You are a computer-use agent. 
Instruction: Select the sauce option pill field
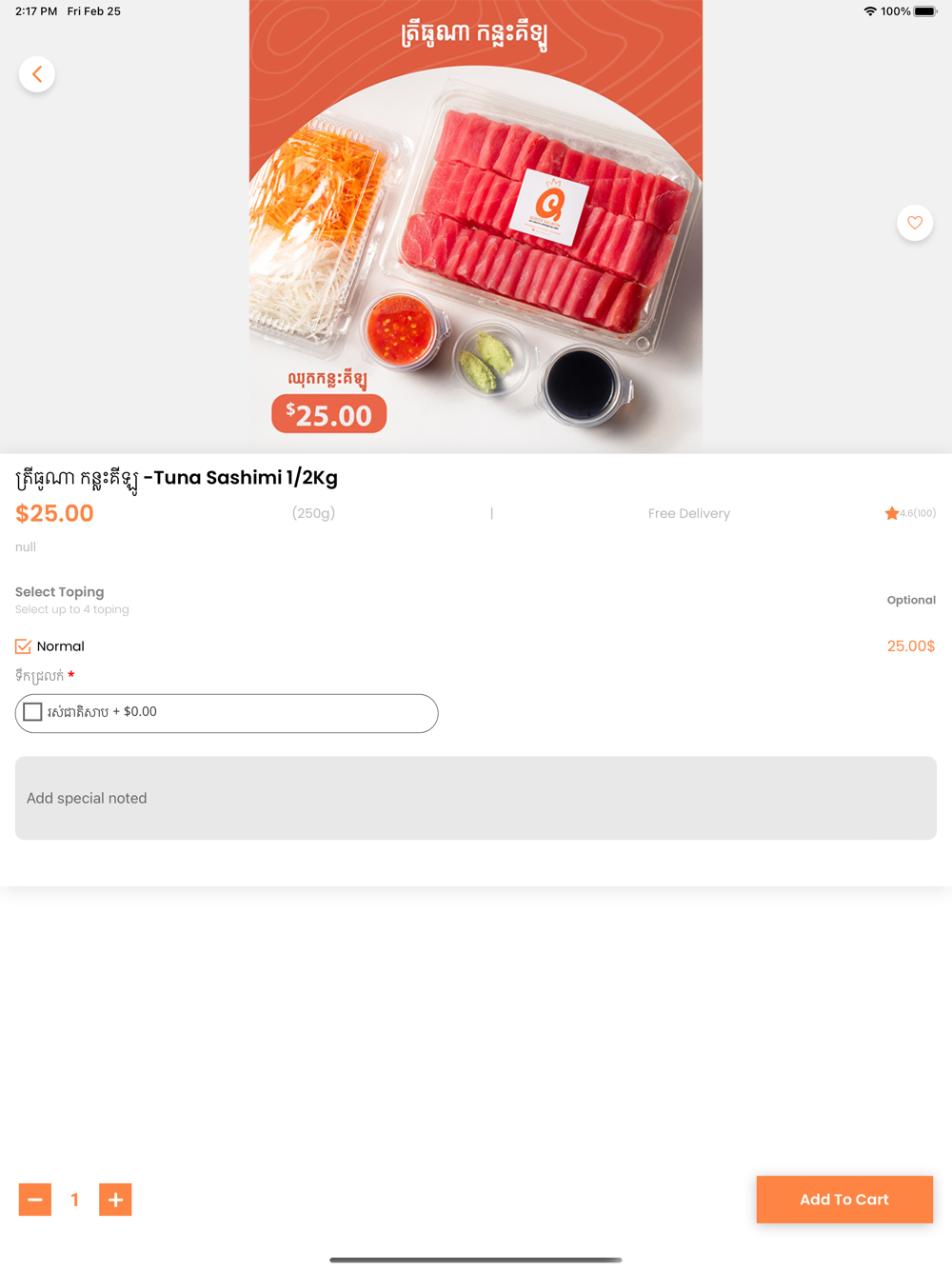[x=227, y=713]
